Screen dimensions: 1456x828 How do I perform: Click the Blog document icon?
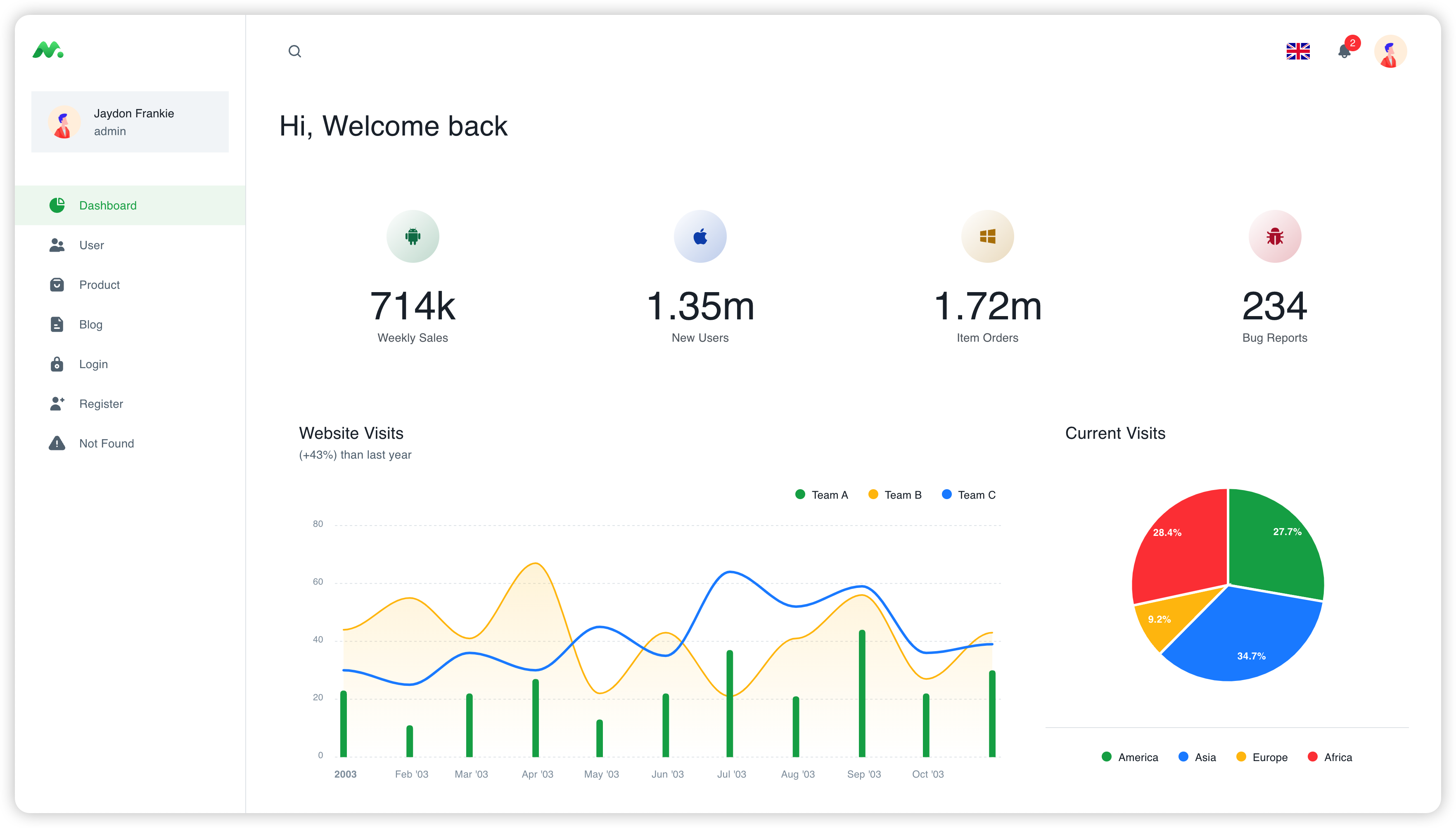click(x=57, y=324)
